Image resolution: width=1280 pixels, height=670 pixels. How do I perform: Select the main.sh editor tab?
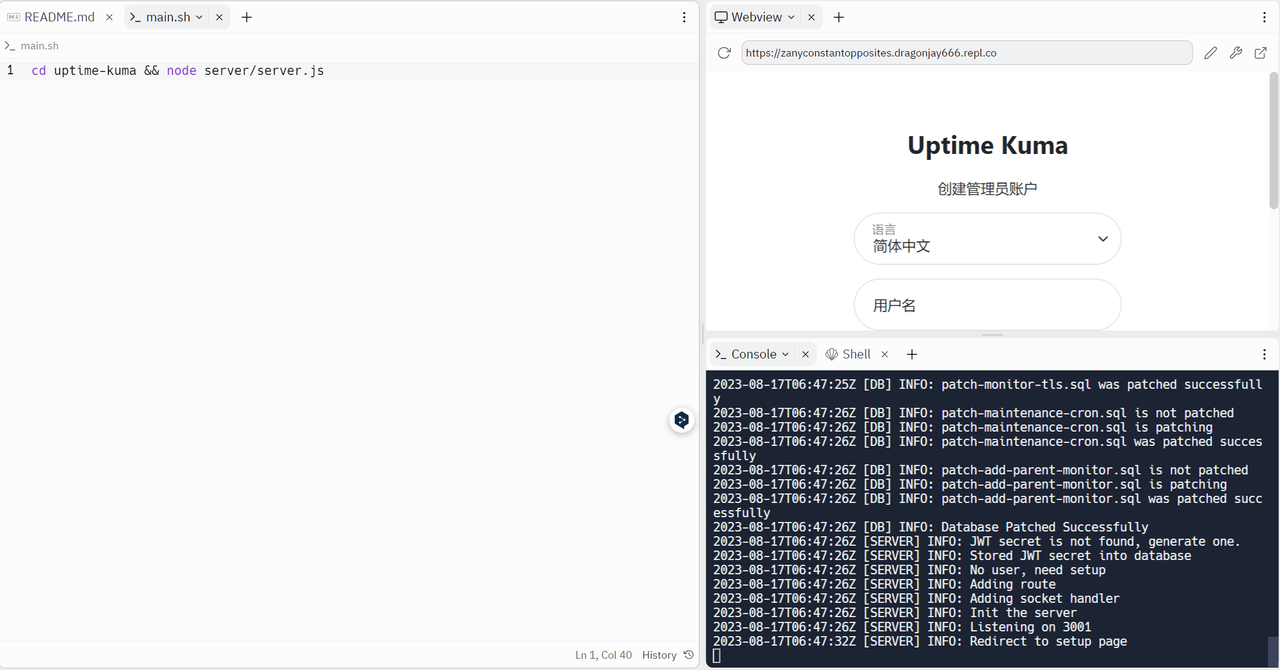pyautogui.click(x=168, y=17)
